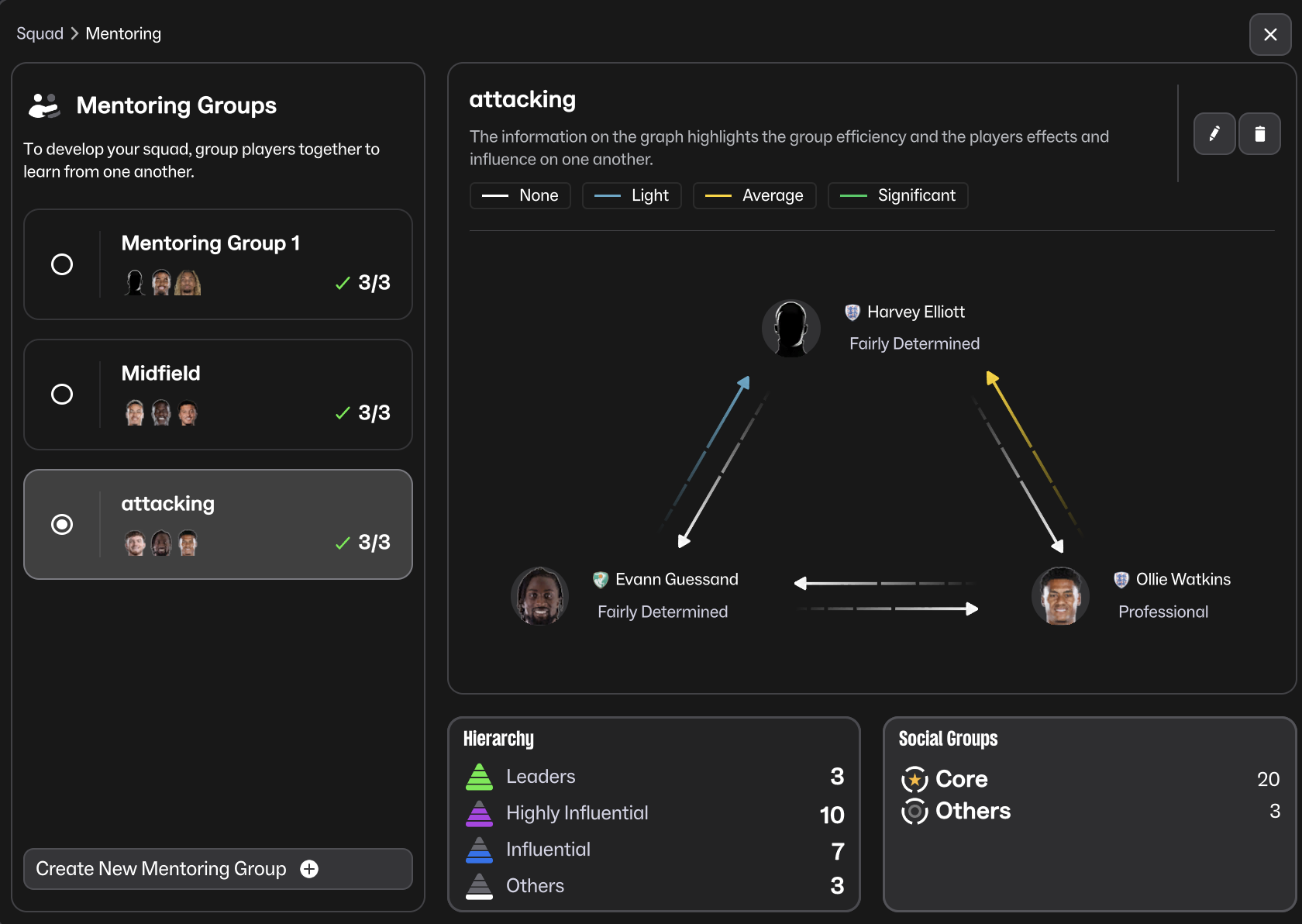This screenshot has height=924, width=1302.
Task: Click the Mentoring Groups people icon
Action: pos(44,105)
